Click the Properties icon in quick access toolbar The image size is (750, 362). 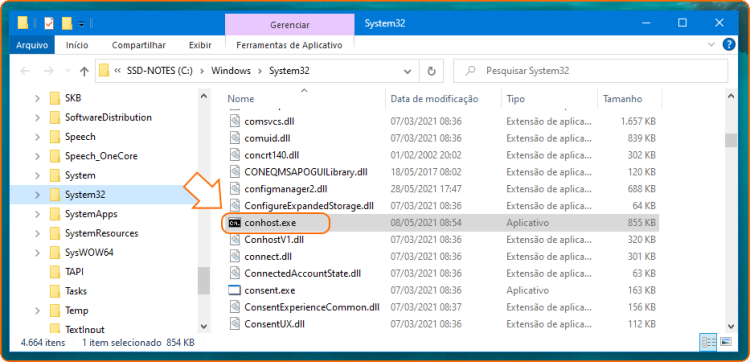click(x=49, y=23)
